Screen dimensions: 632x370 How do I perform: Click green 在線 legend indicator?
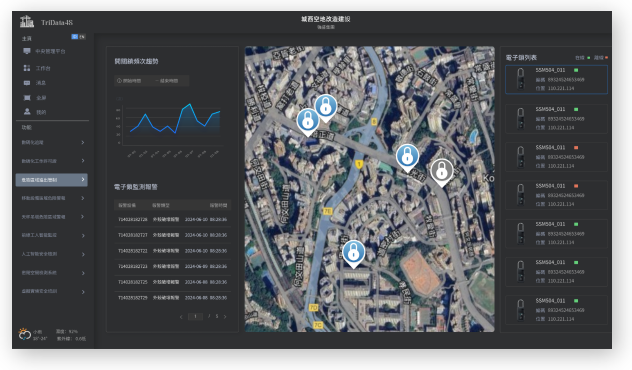pos(588,58)
